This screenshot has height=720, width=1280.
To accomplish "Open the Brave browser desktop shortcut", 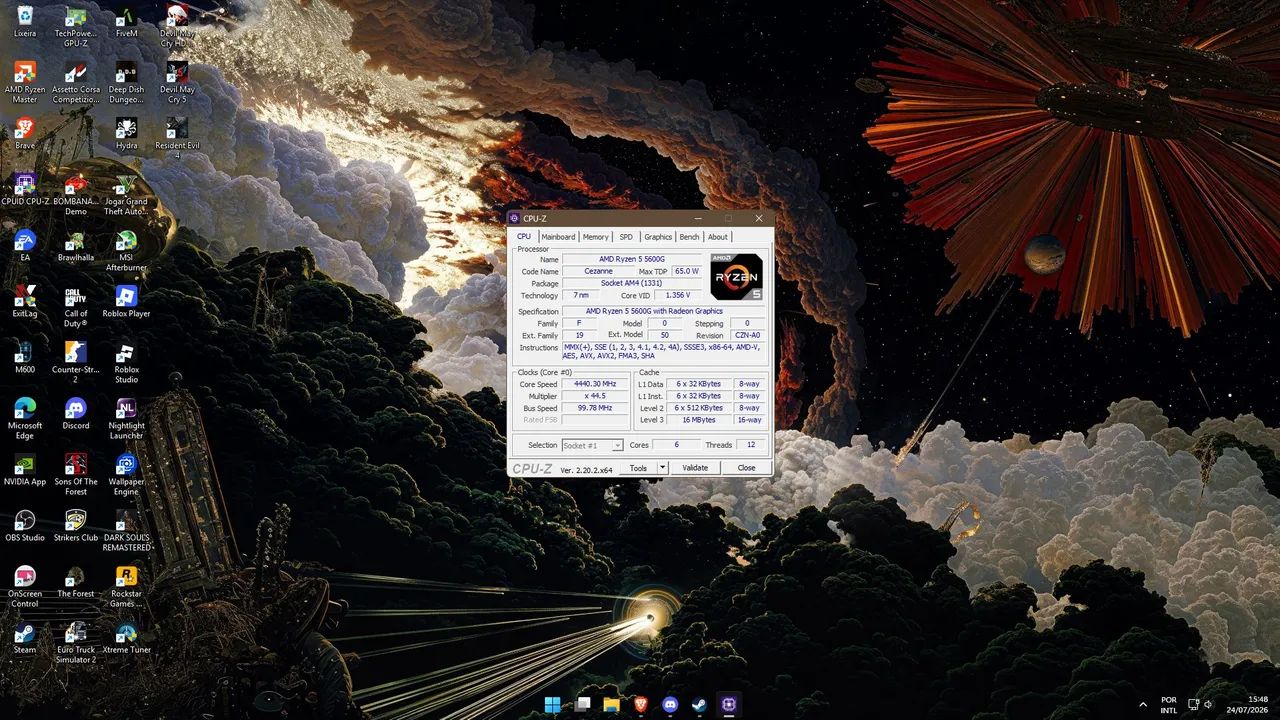I will pyautogui.click(x=25, y=134).
